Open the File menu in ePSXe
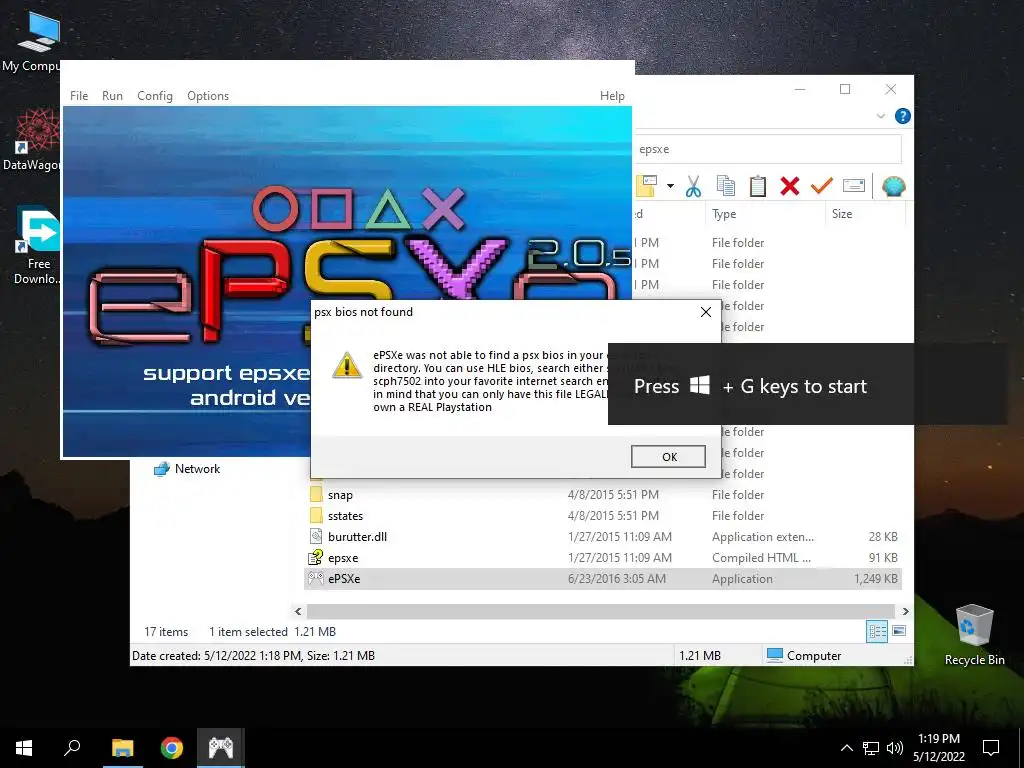Screen dimensions: 1024x768 pos(79,96)
